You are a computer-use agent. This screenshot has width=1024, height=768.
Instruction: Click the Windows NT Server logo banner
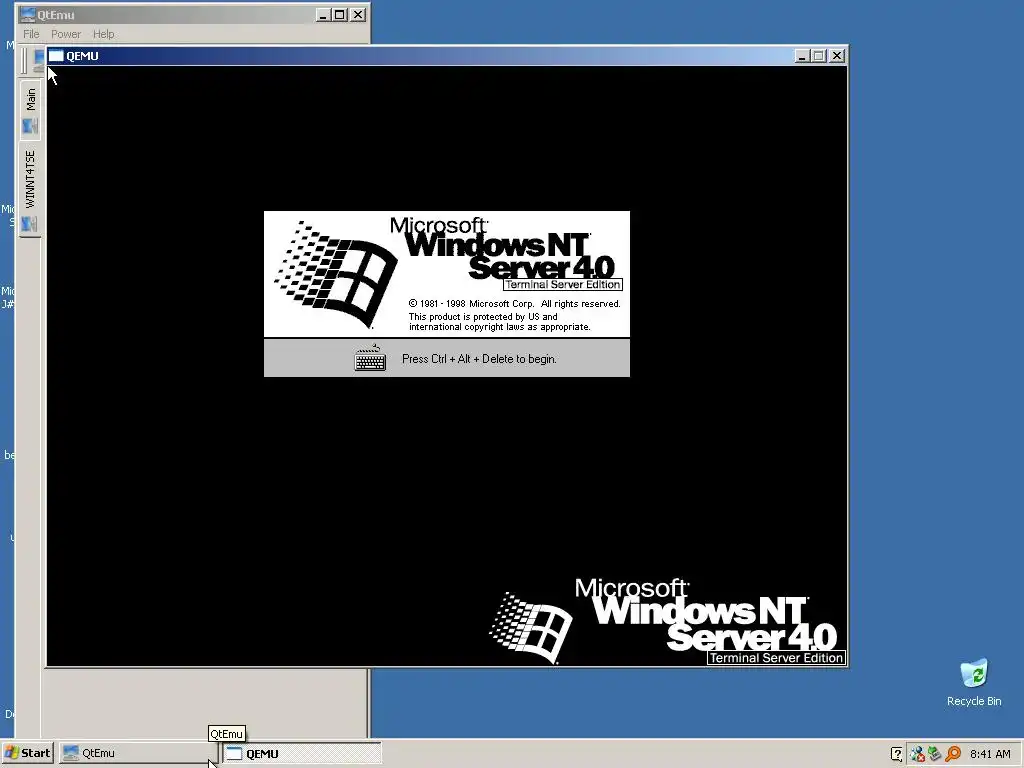pos(447,274)
